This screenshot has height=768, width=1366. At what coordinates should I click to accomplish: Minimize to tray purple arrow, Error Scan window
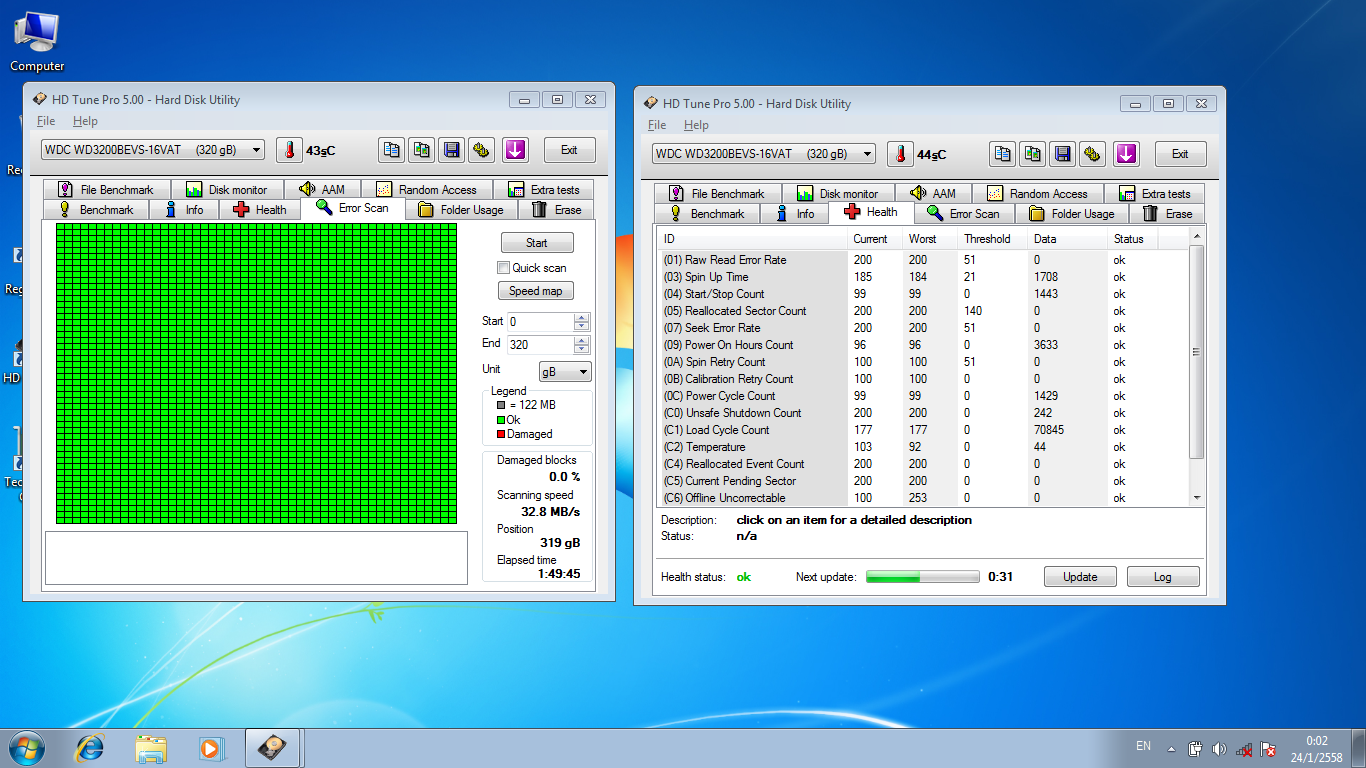pyautogui.click(x=515, y=150)
